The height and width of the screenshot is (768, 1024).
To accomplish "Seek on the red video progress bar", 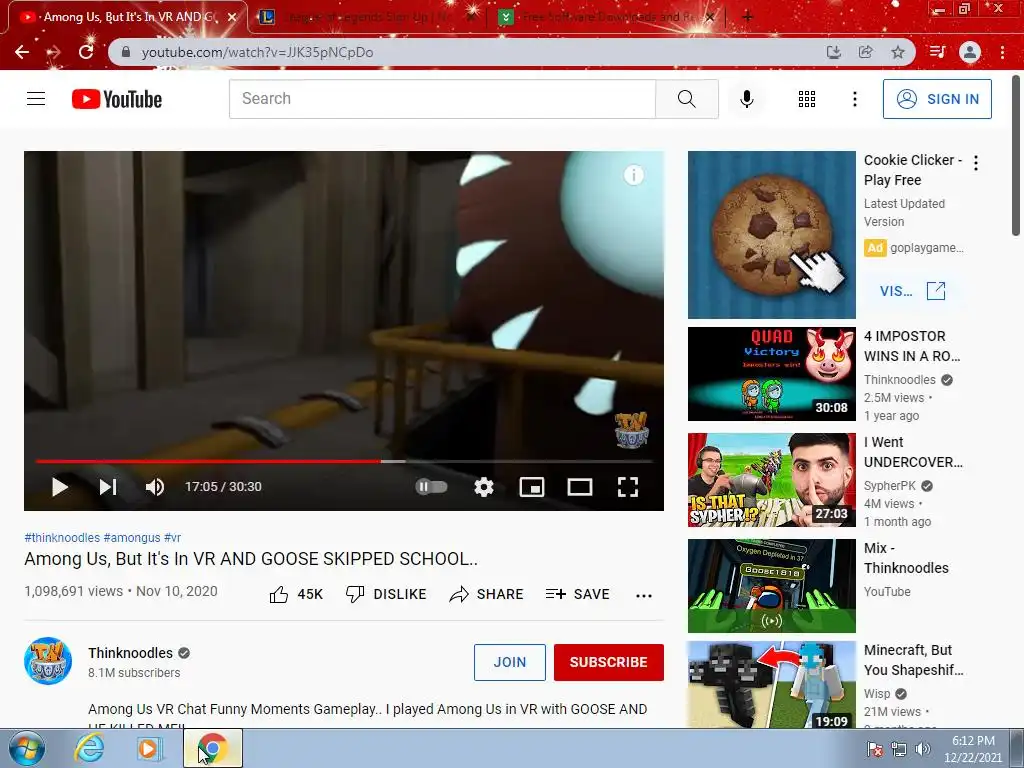I will [344, 461].
